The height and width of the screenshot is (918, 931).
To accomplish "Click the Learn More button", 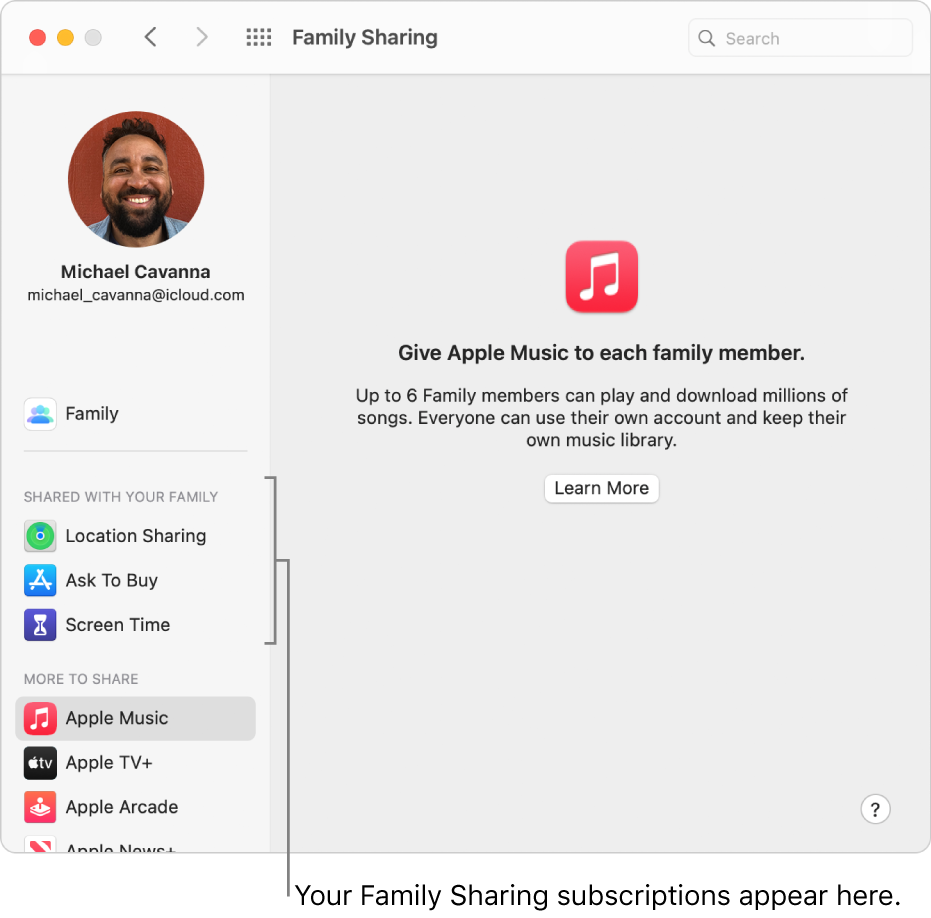I will click(601, 489).
